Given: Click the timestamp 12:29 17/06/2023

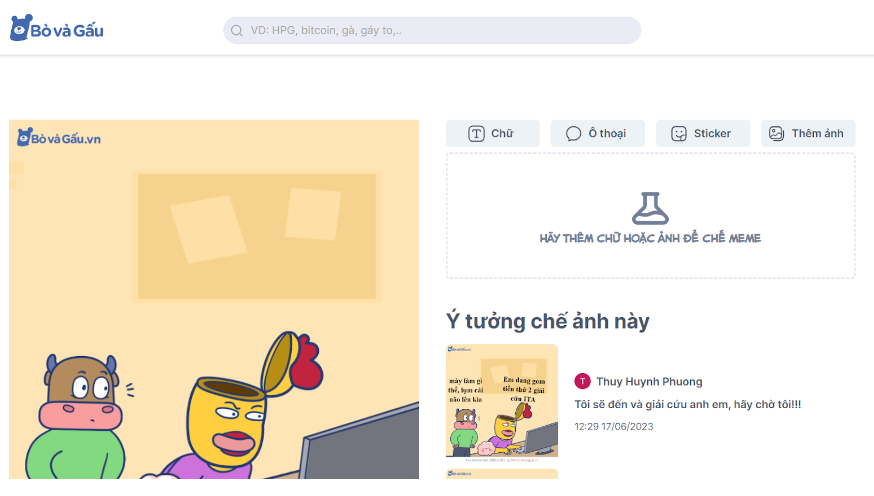Looking at the screenshot, I should (x=614, y=426).
